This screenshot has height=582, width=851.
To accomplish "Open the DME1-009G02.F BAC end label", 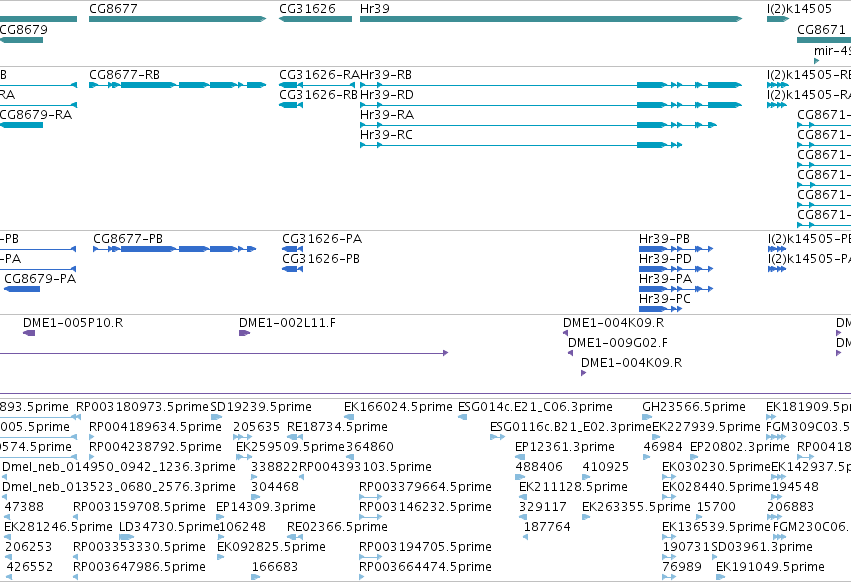I will click(x=618, y=343).
